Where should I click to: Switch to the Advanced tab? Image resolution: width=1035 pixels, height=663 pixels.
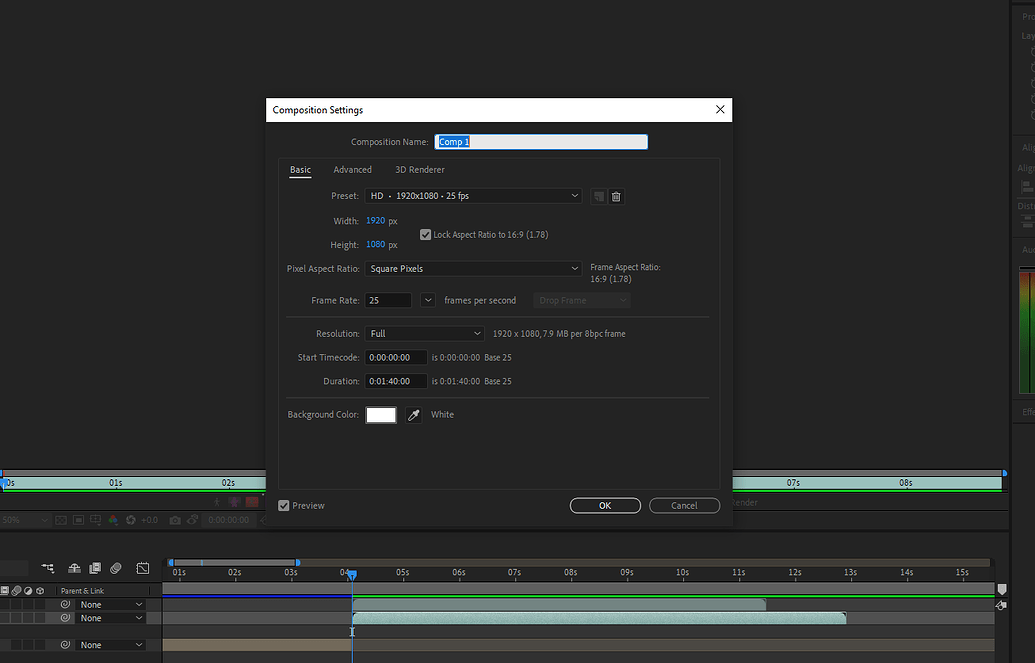click(x=352, y=170)
